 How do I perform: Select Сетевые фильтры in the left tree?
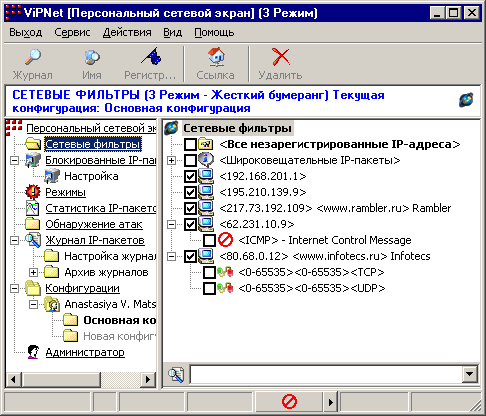click(93, 144)
